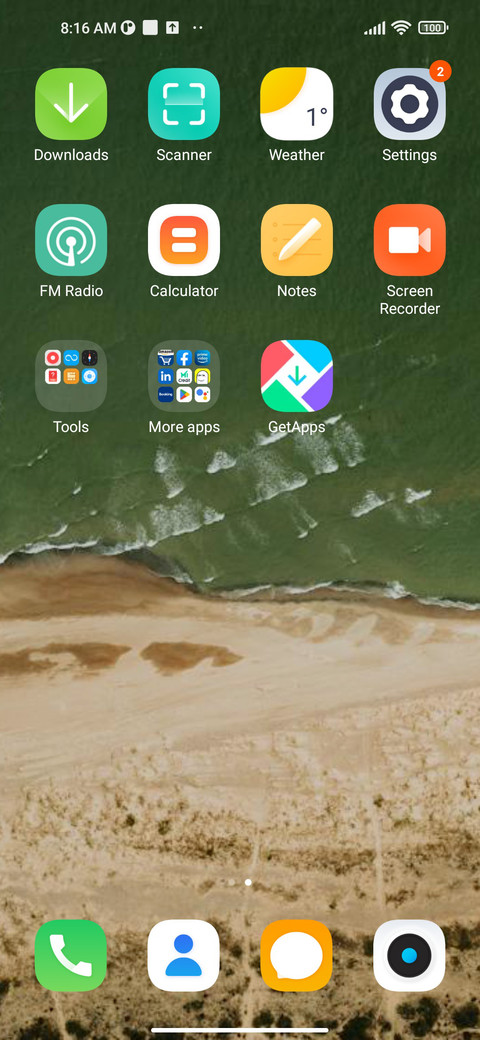
Task: Open the Phone dialer in the dock
Action: tap(71, 955)
